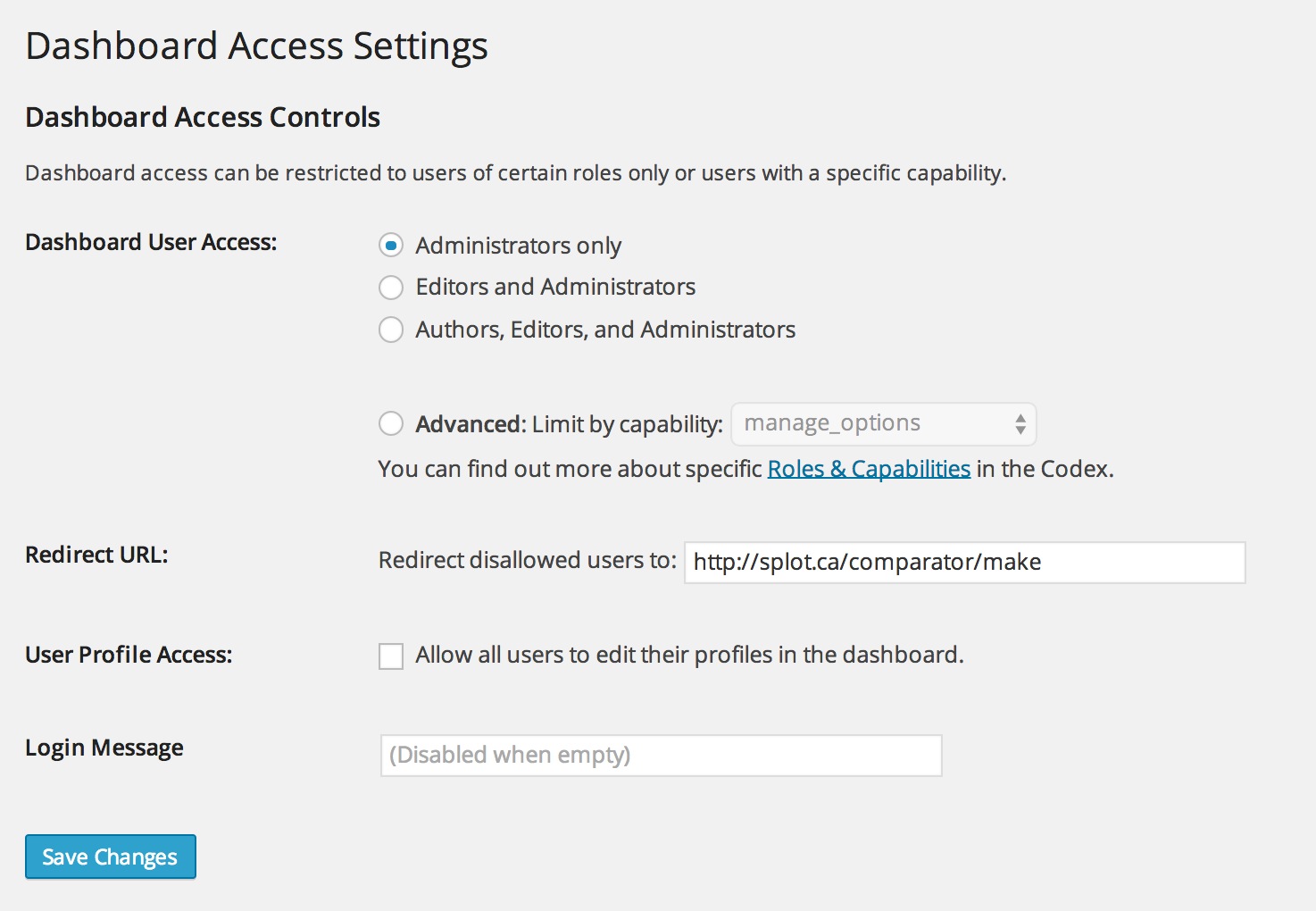Click the up-down arrows on capability selector

1020,424
